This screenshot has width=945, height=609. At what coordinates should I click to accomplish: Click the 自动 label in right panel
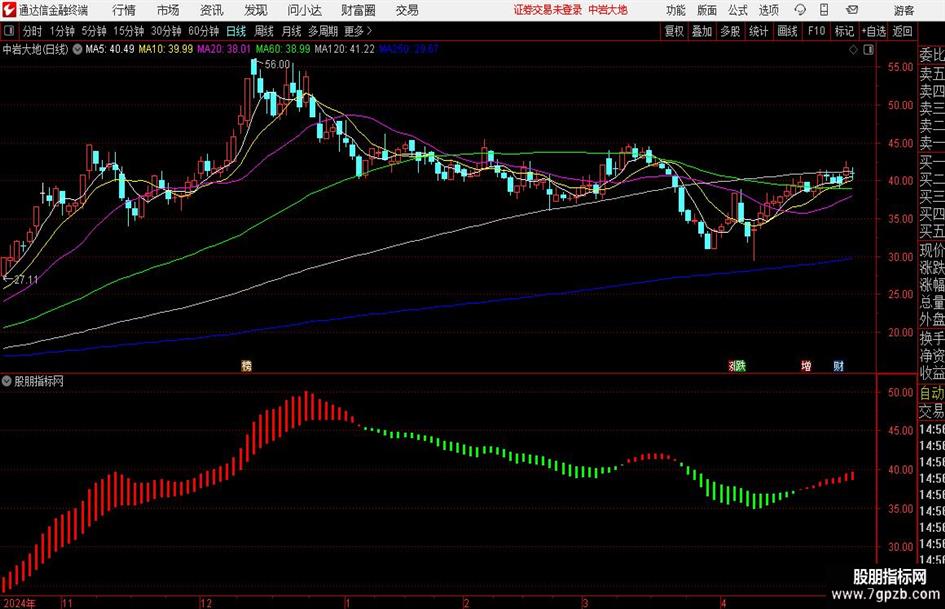tap(932, 393)
